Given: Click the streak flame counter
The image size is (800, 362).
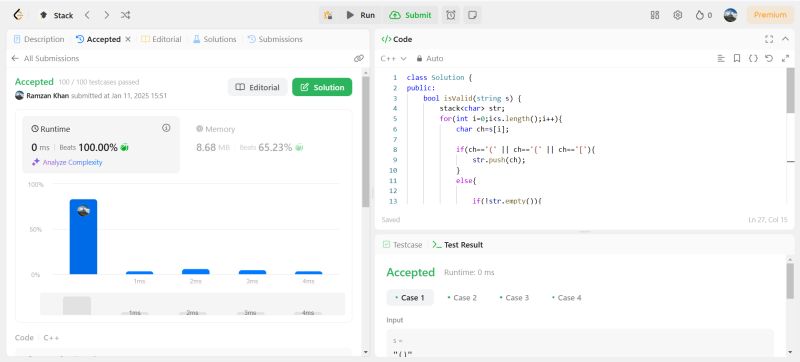Looking at the screenshot, I should (704, 15).
